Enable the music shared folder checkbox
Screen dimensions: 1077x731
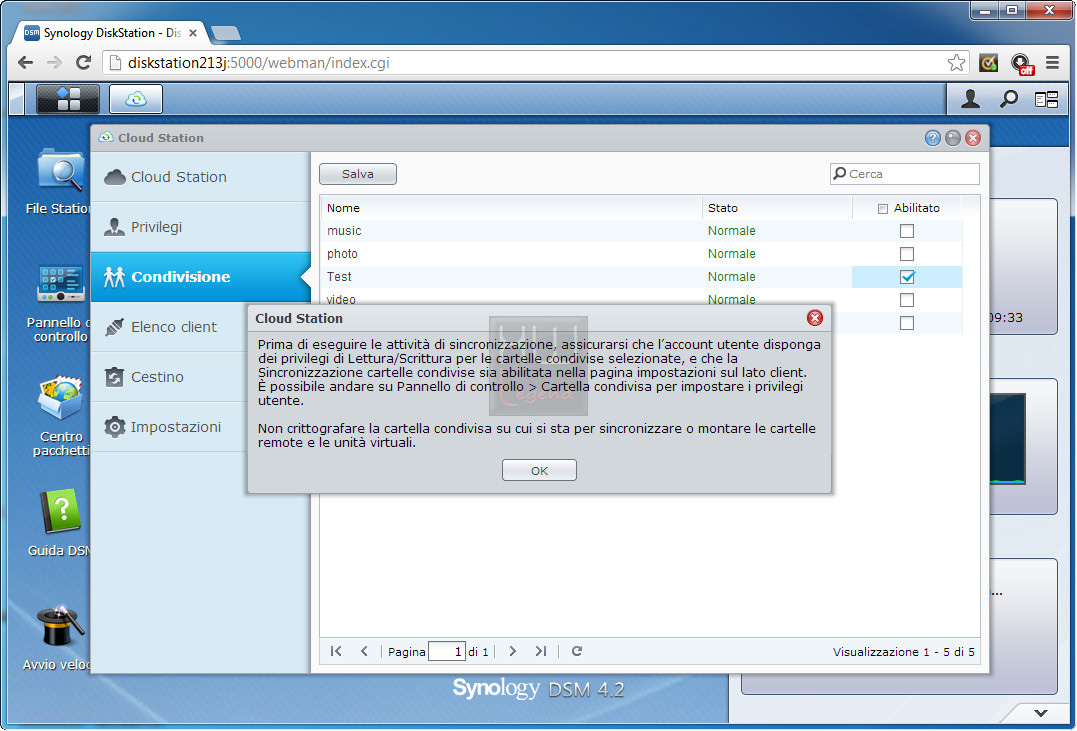tap(907, 231)
